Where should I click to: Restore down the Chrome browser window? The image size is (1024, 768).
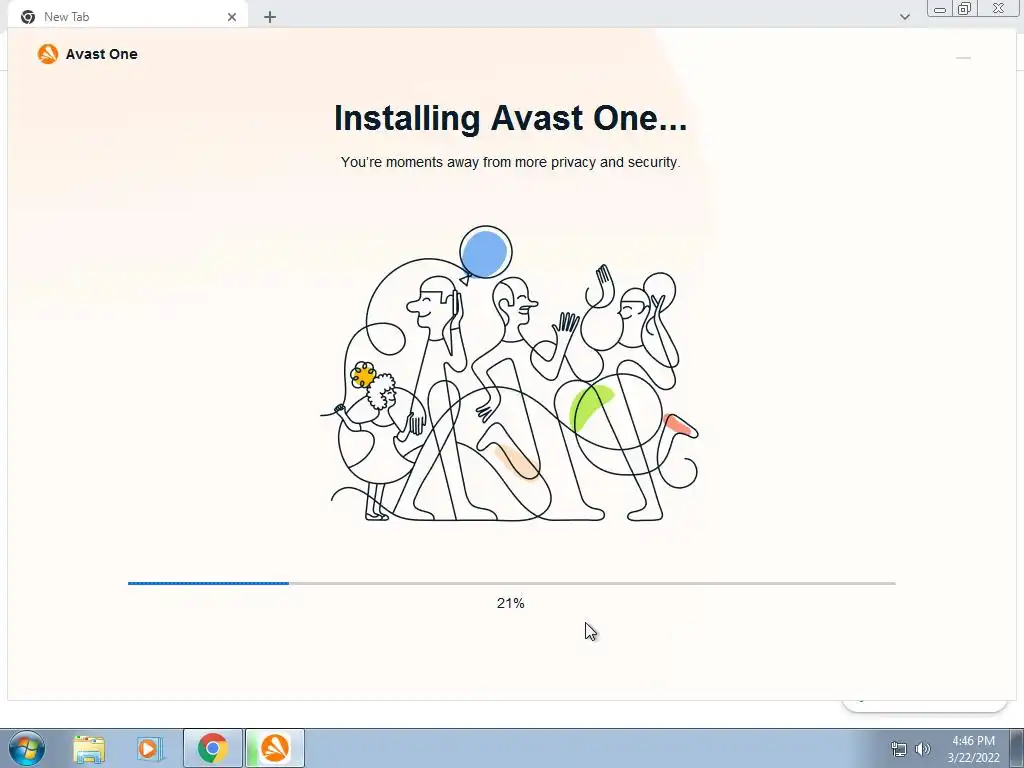click(965, 8)
